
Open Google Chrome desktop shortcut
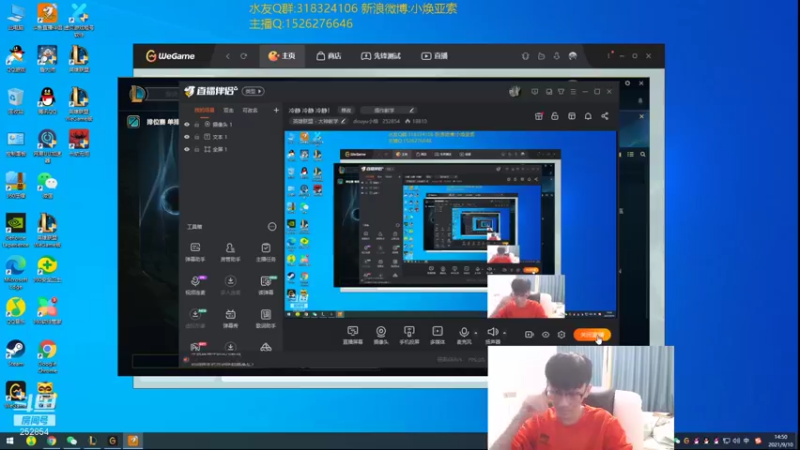pyautogui.click(x=47, y=356)
